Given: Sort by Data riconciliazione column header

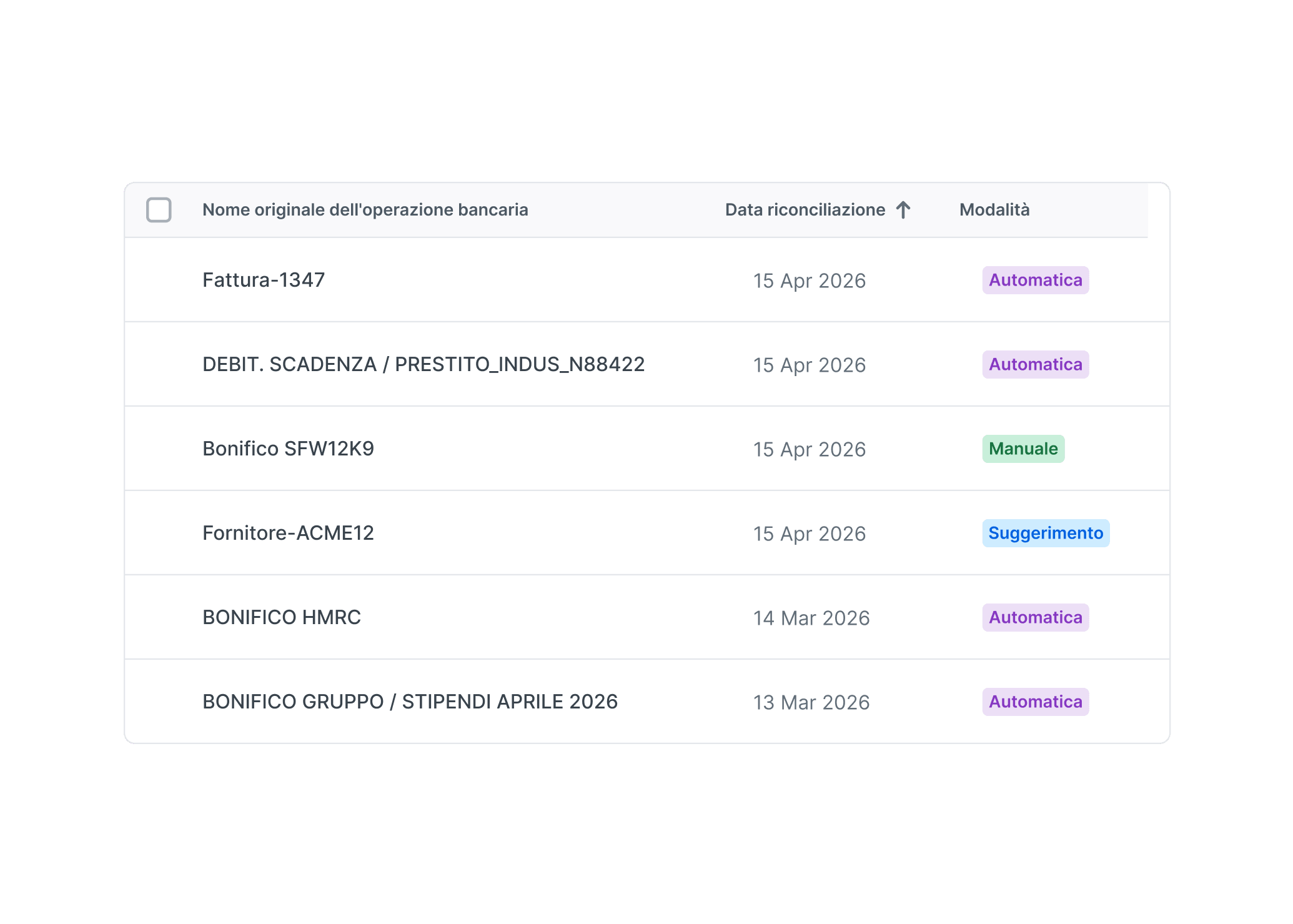Looking at the screenshot, I should (805, 210).
